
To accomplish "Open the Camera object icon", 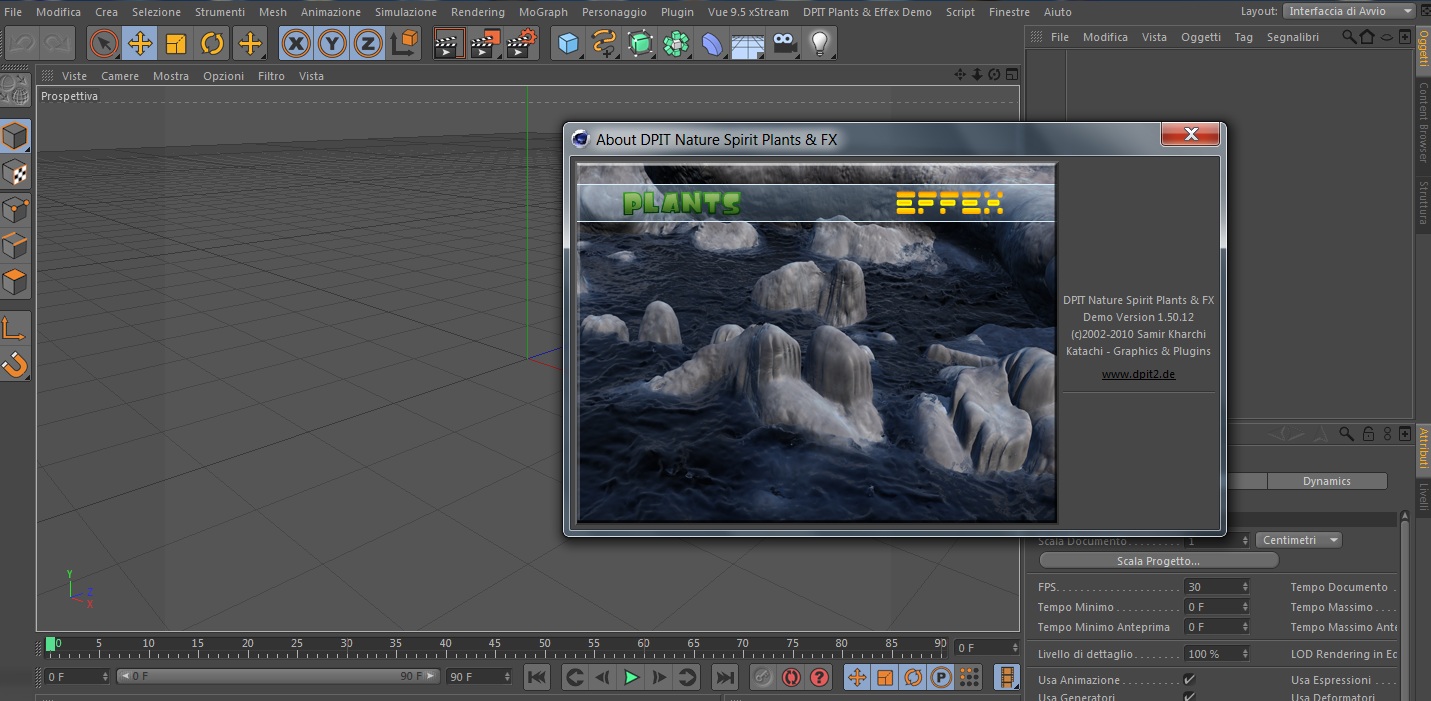I will pyautogui.click(x=785, y=43).
